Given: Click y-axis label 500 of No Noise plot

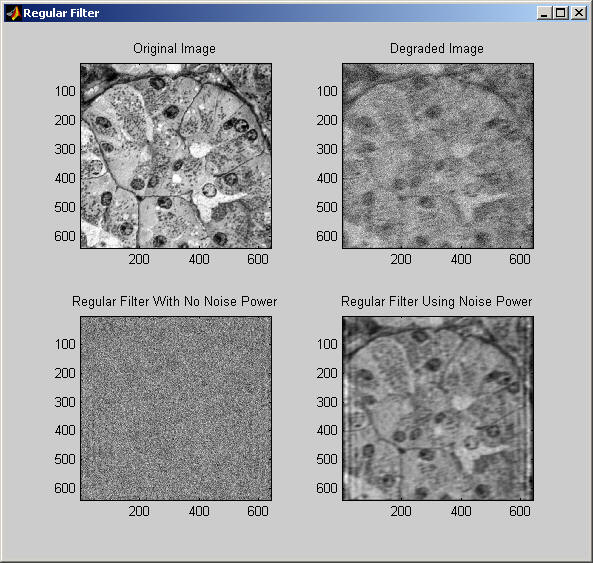Looking at the screenshot, I should (x=65, y=459).
